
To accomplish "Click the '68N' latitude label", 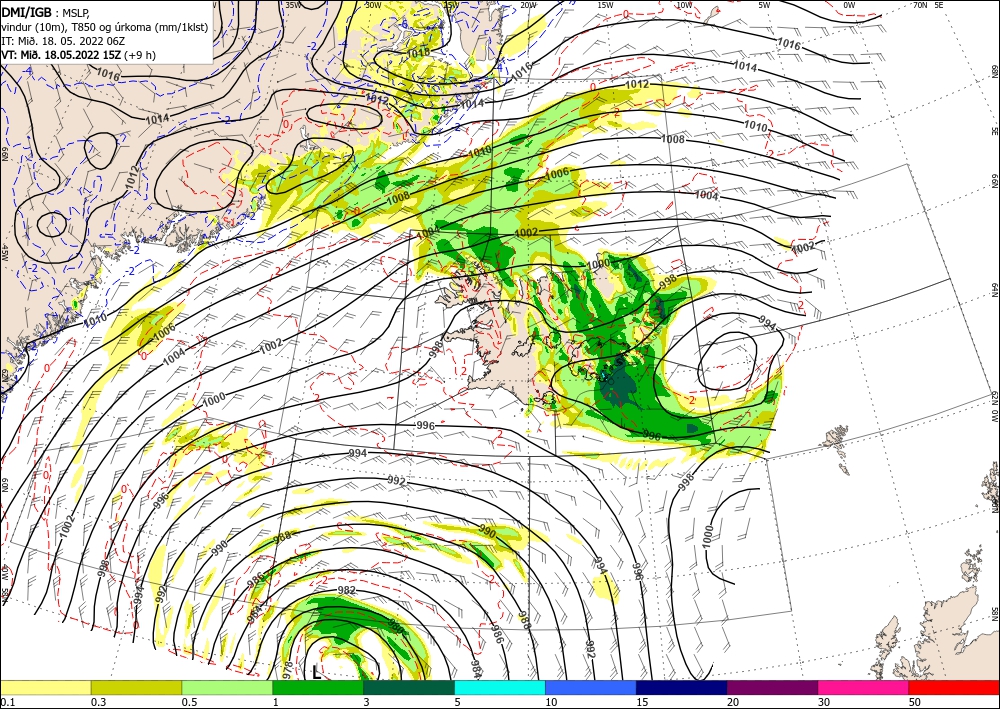I will [994, 69].
